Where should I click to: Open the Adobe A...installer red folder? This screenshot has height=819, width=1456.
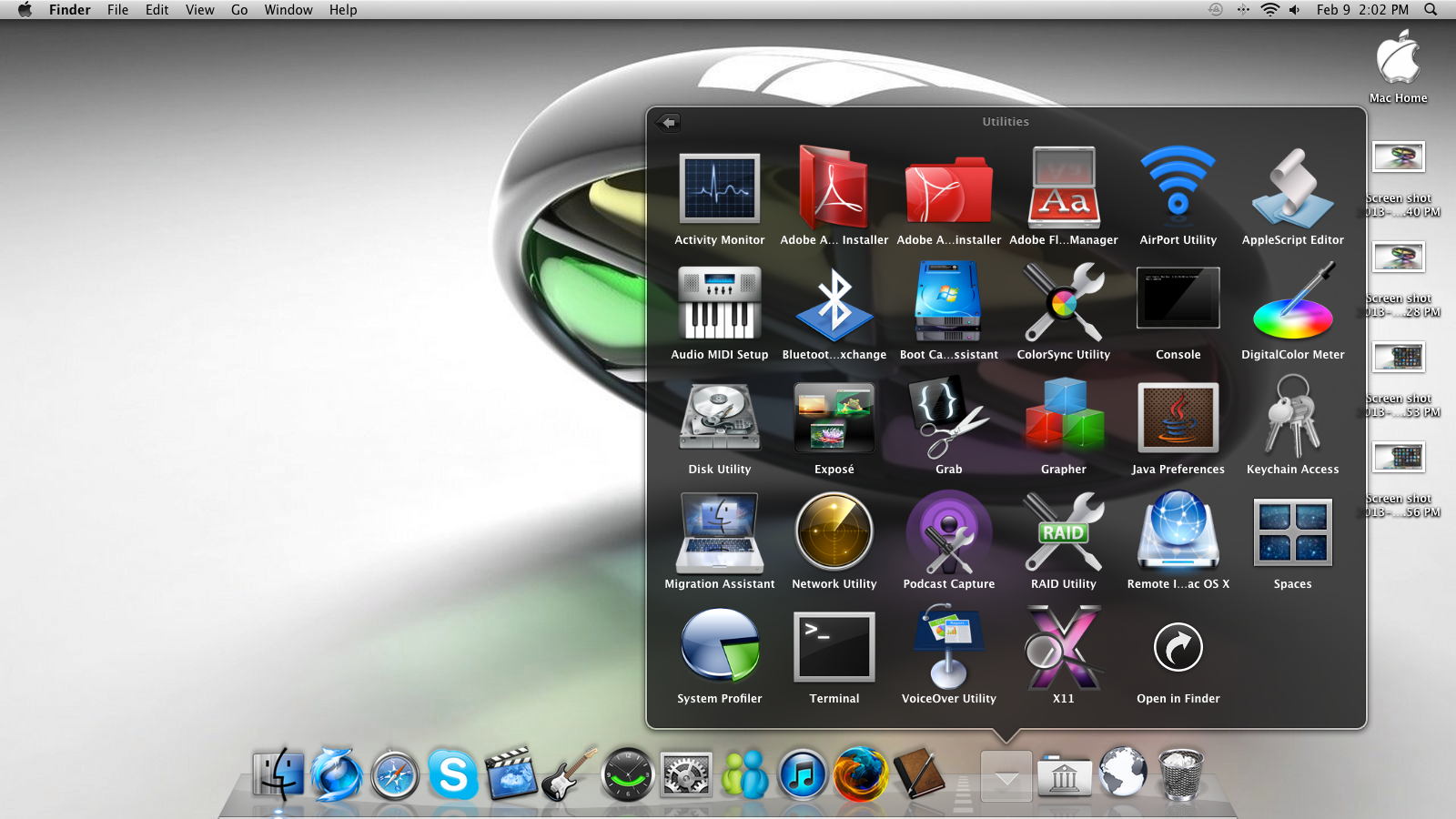point(948,189)
